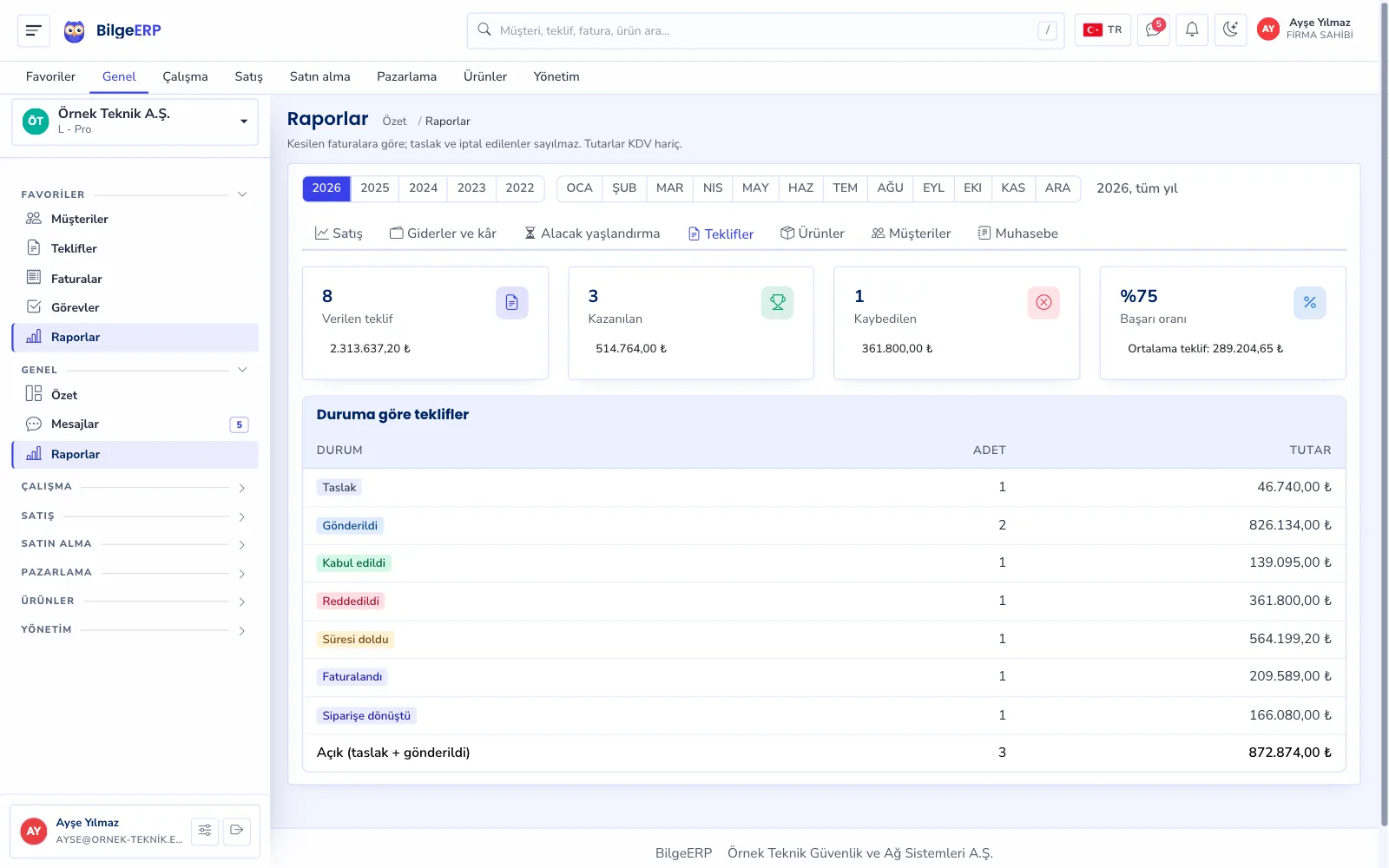Open Faturalar in the sidebar
This screenshot has height=868, width=1389.
135,279
